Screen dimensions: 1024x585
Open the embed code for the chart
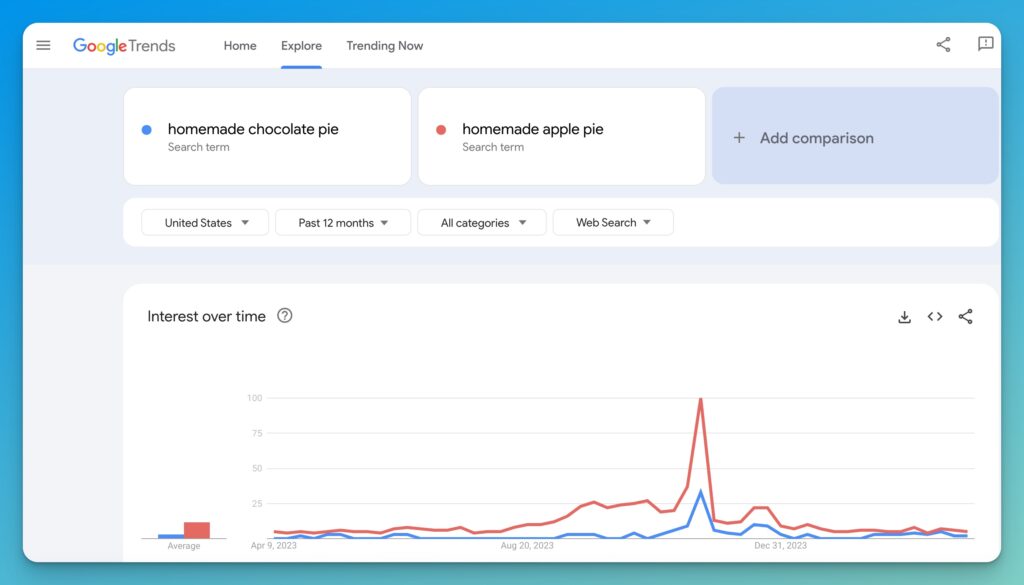tap(934, 316)
